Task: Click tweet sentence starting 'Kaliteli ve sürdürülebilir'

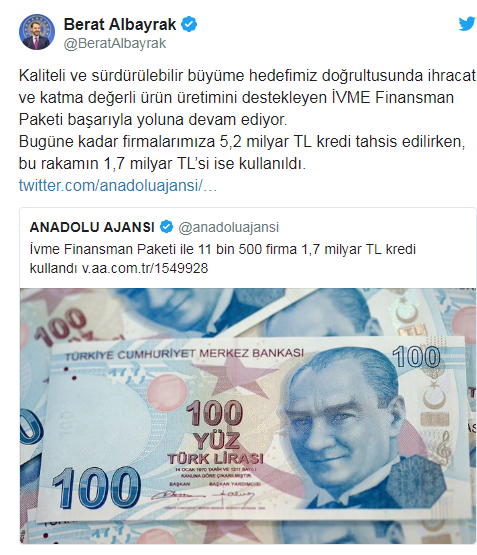Action: pyautogui.click(x=247, y=97)
